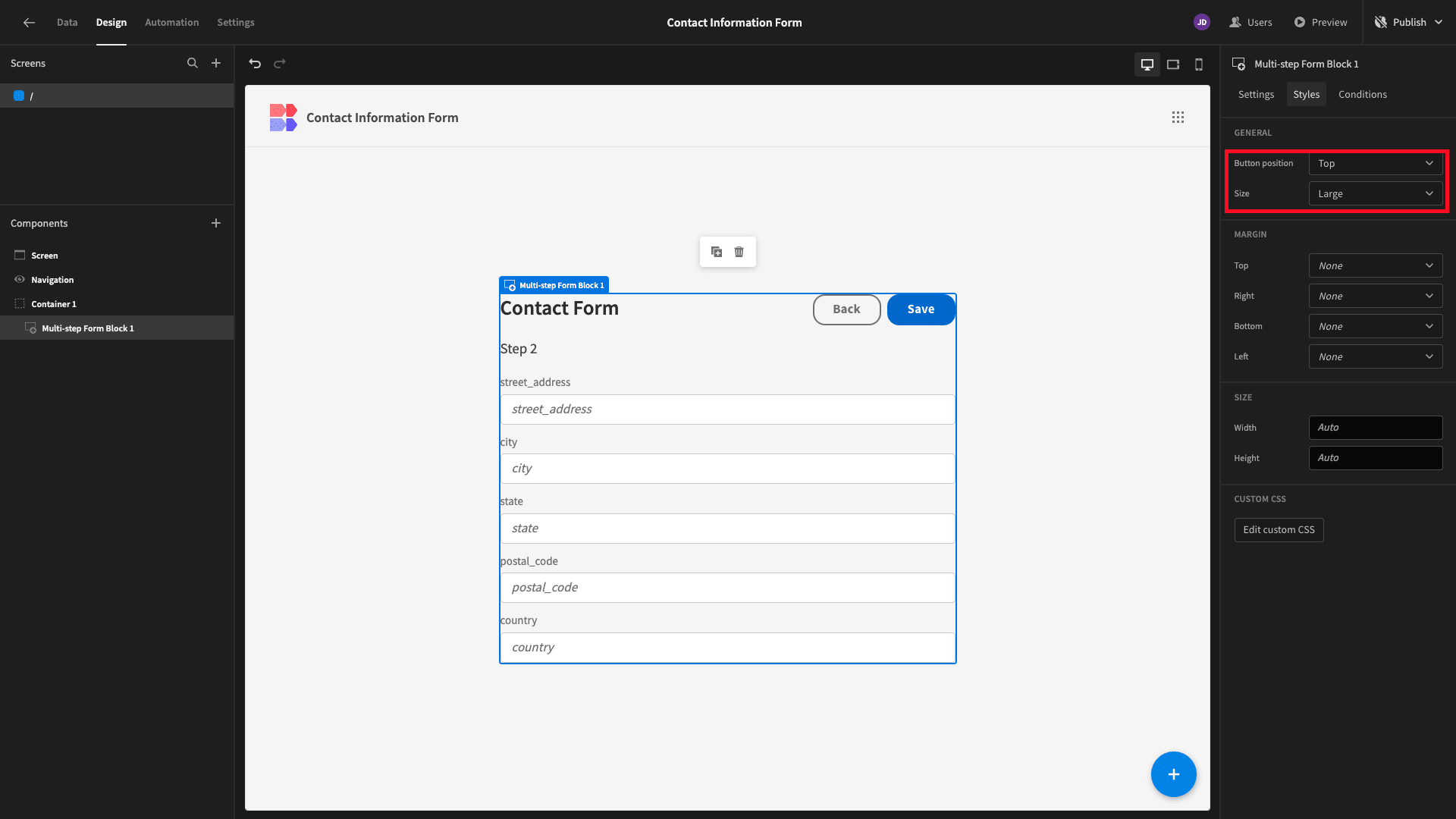Screen dimensions: 1456x819
Task: Select desktop preview device icon
Action: tap(1147, 64)
